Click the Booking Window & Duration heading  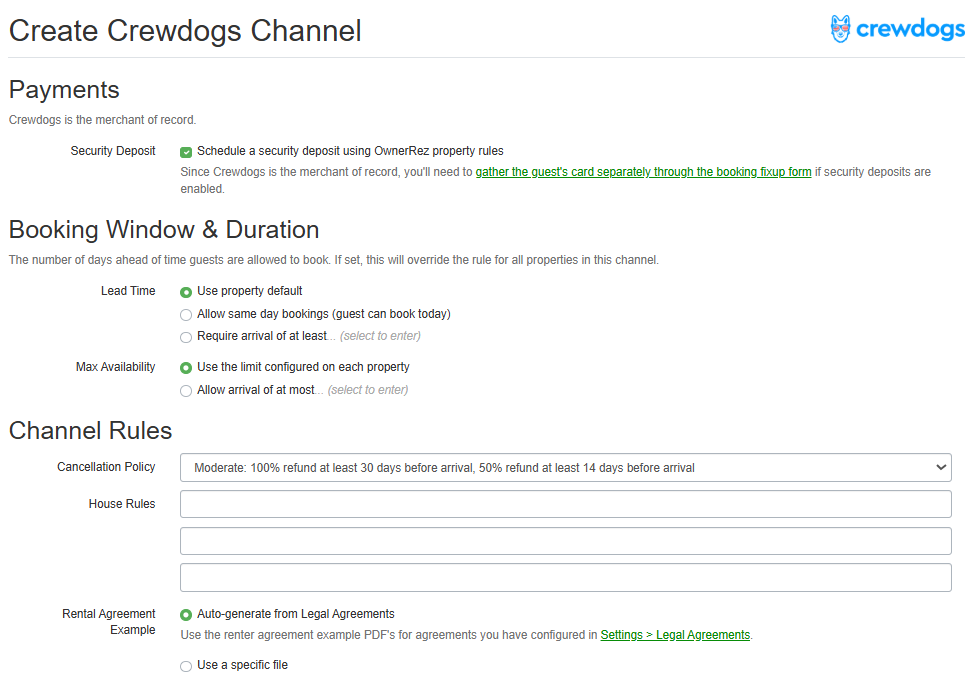point(164,230)
